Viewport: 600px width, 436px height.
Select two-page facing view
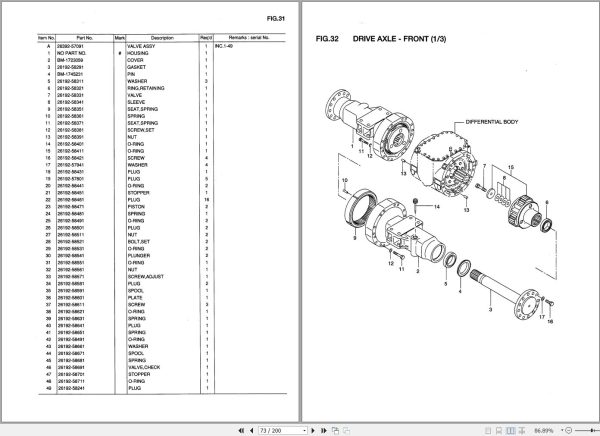pyautogui.click(x=511, y=430)
